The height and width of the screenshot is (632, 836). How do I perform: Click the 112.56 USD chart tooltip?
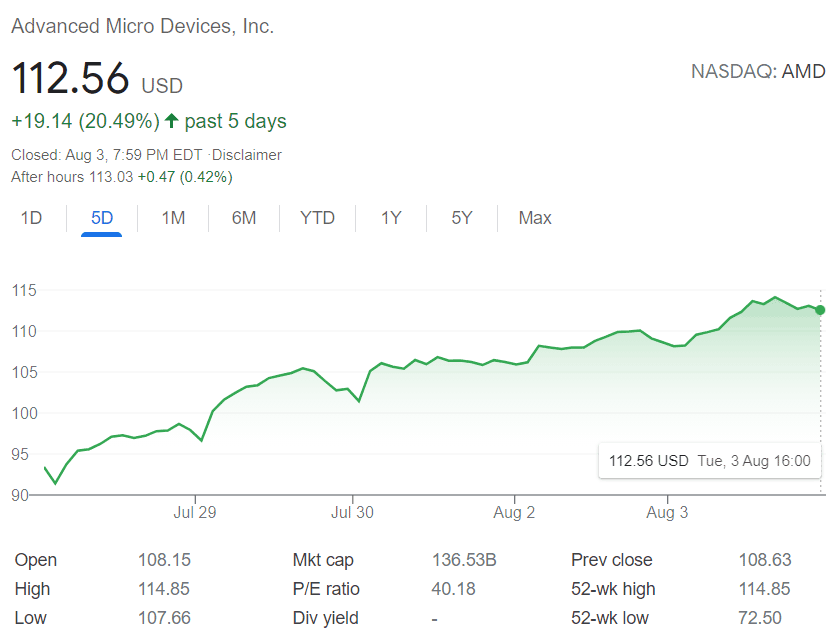tap(710, 461)
